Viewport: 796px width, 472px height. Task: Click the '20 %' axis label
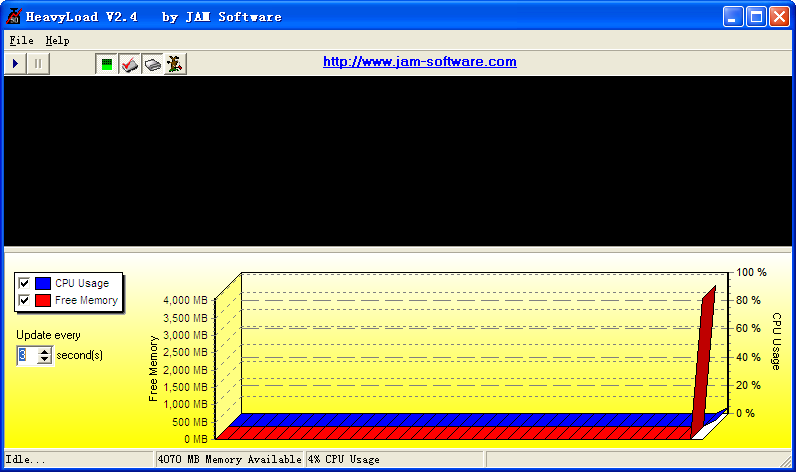(x=748, y=385)
